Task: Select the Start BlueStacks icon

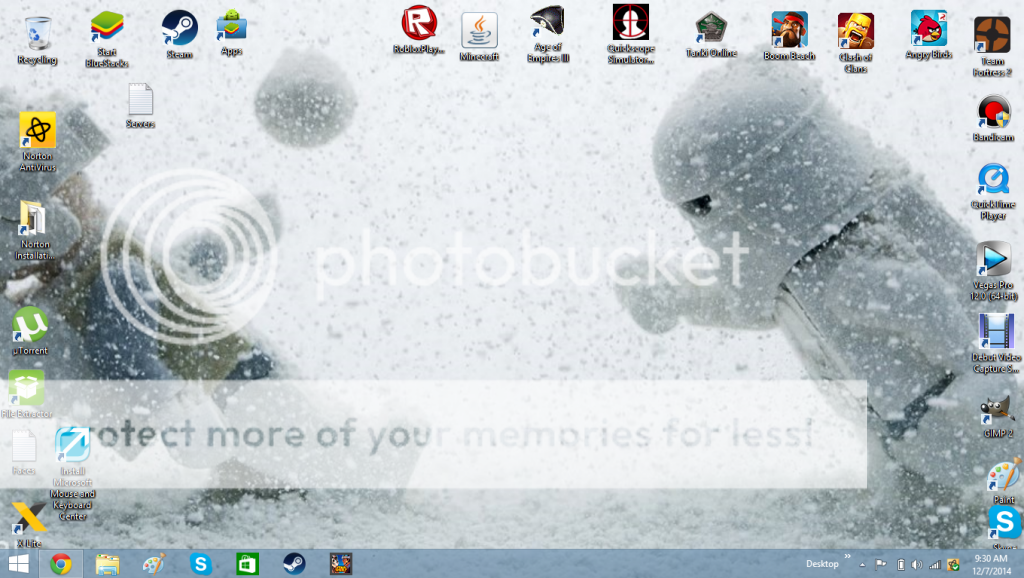Action: [108, 27]
